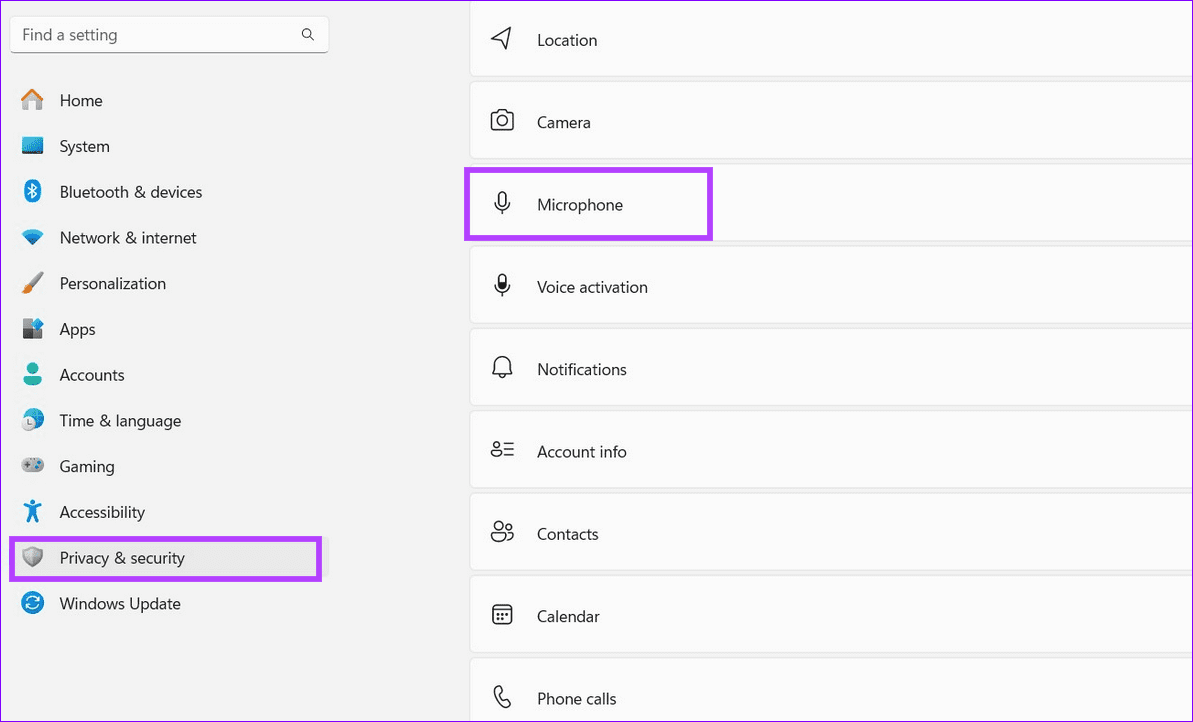Screen dimensions: 1193x722
Task: Navigate to Windows Update
Action: coord(119,604)
